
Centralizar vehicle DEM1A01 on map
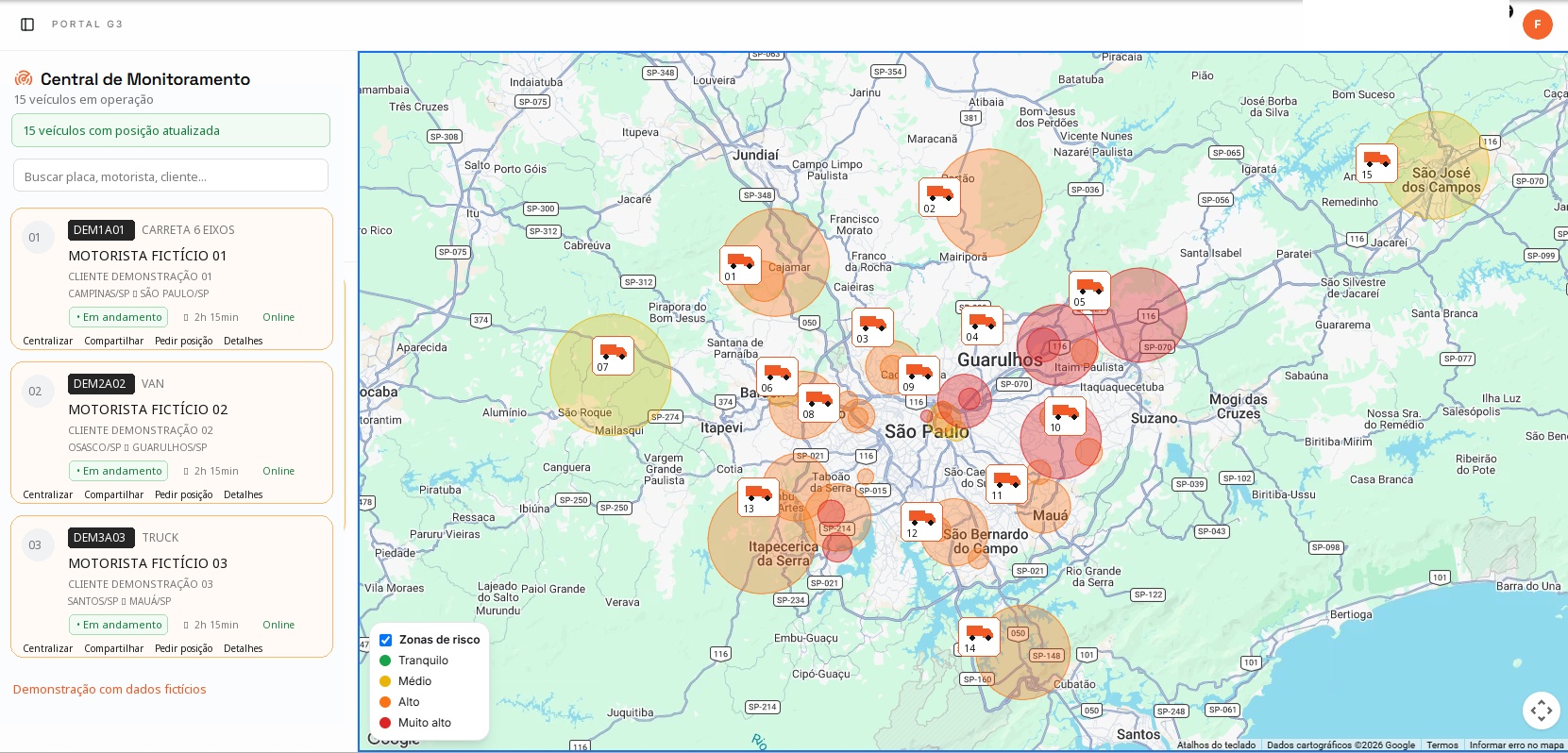pos(48,342)
